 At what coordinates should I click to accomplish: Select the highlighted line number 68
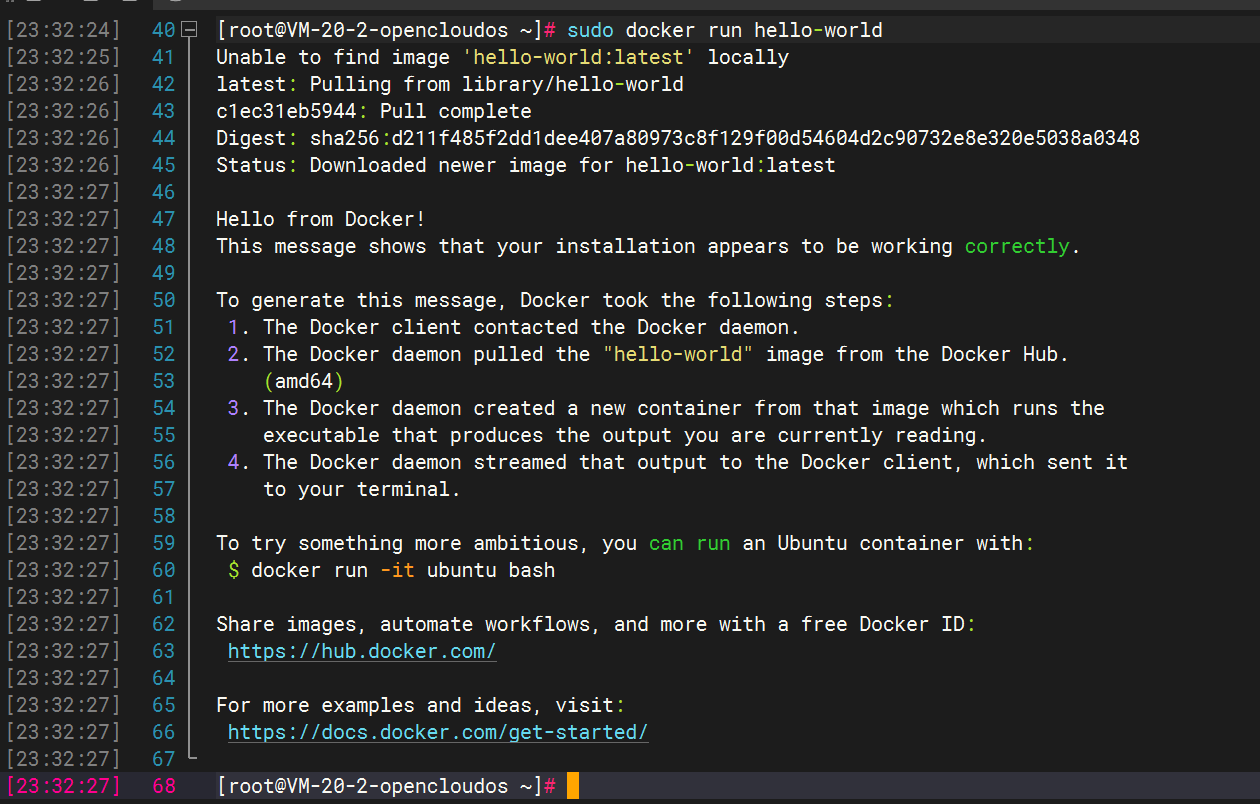(x=163, y=786)
